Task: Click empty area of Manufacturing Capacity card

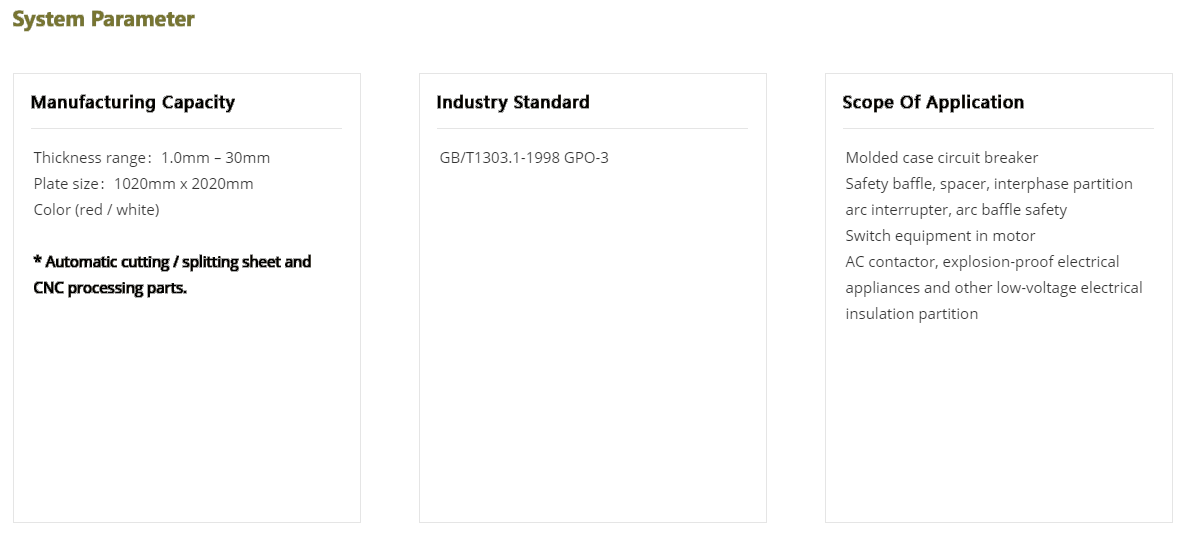Action: (187, 420)
